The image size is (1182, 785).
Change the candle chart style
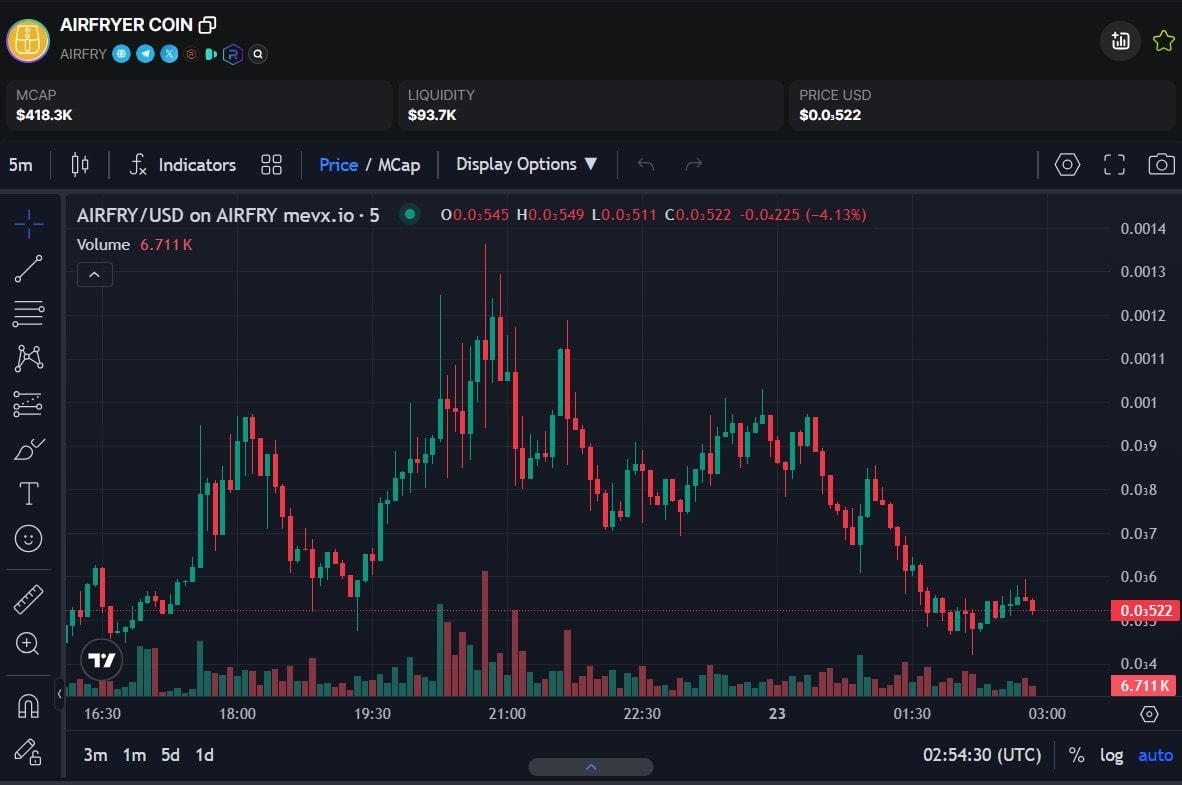point(80,164)
